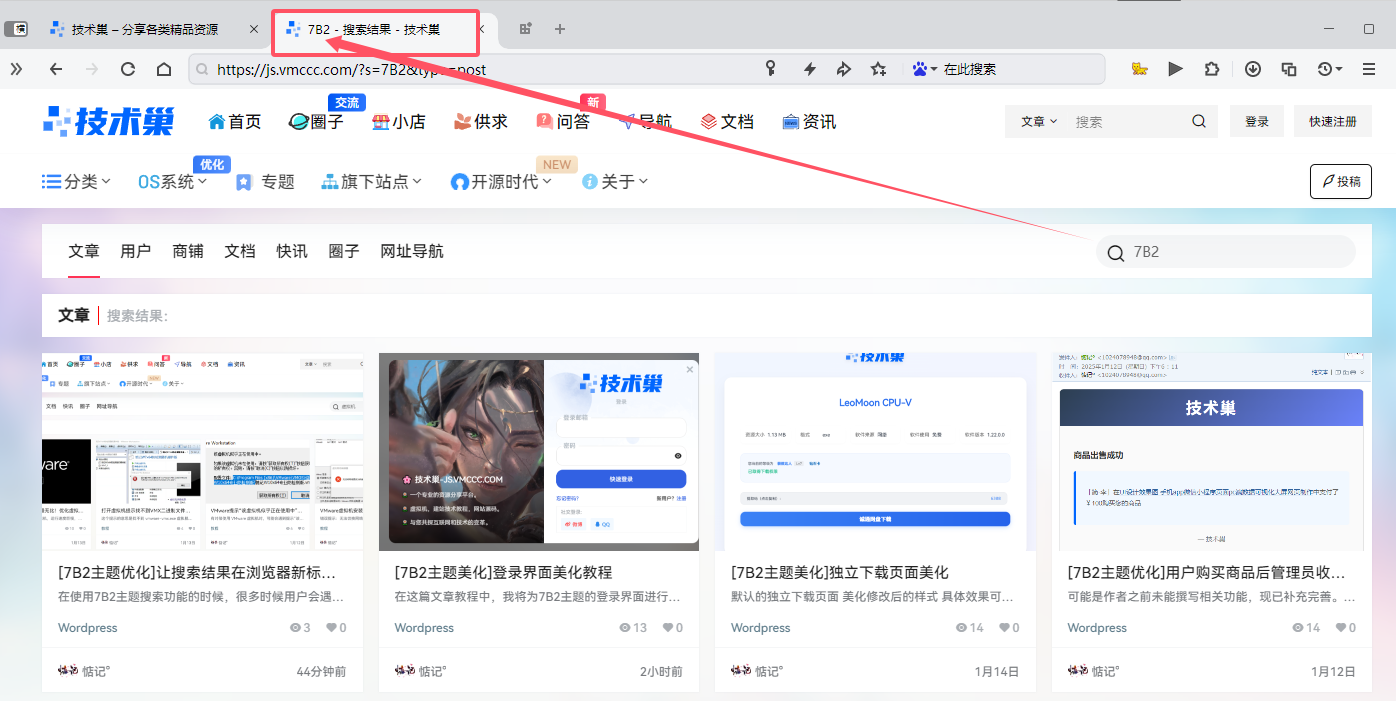Click the video play toolbar icon
Screen dimensions: 1396x701
[1176, 69]
